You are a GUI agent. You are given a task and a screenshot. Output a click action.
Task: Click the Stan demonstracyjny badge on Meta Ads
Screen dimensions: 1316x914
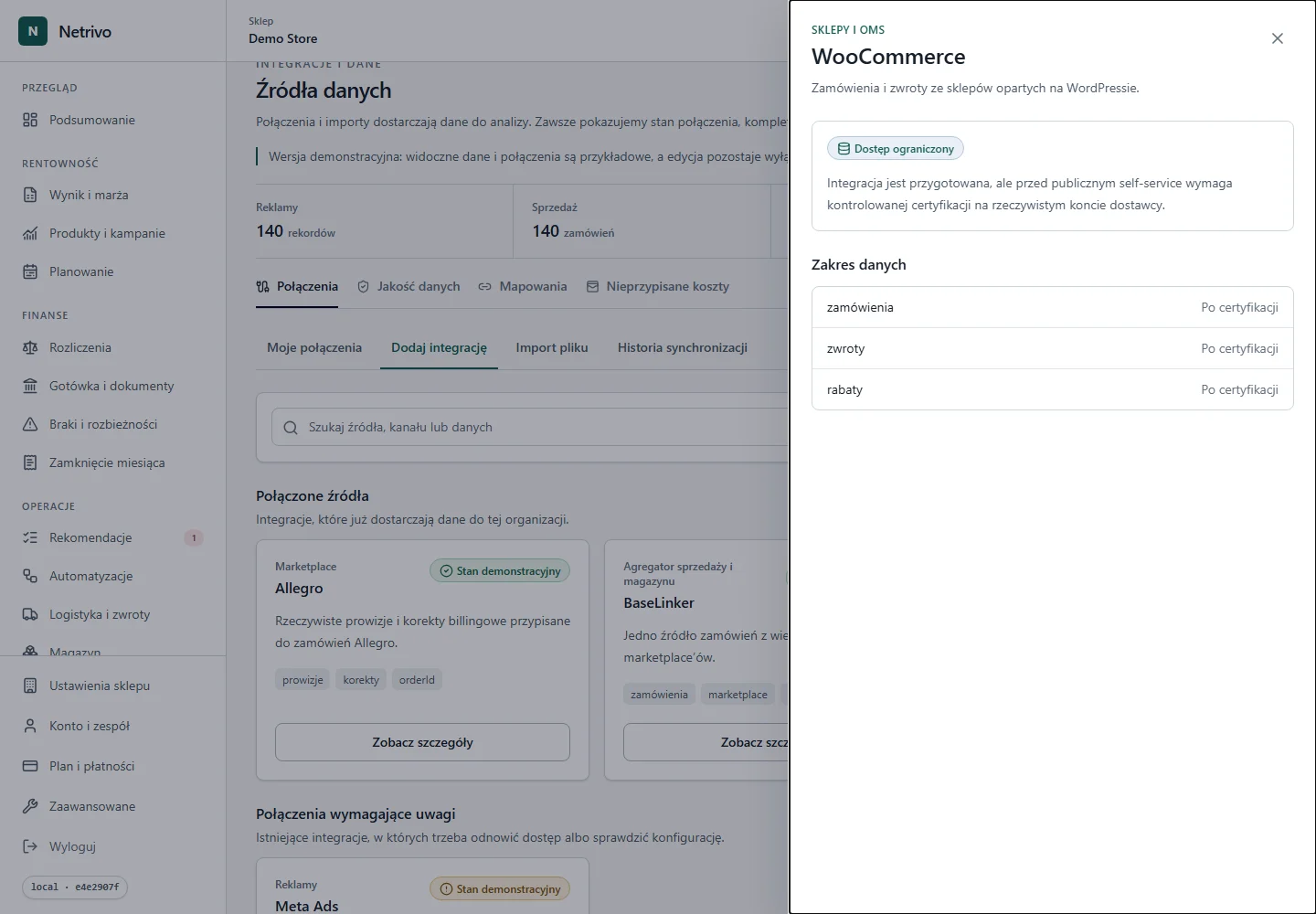pyautogui.click(x=500, y=888)
